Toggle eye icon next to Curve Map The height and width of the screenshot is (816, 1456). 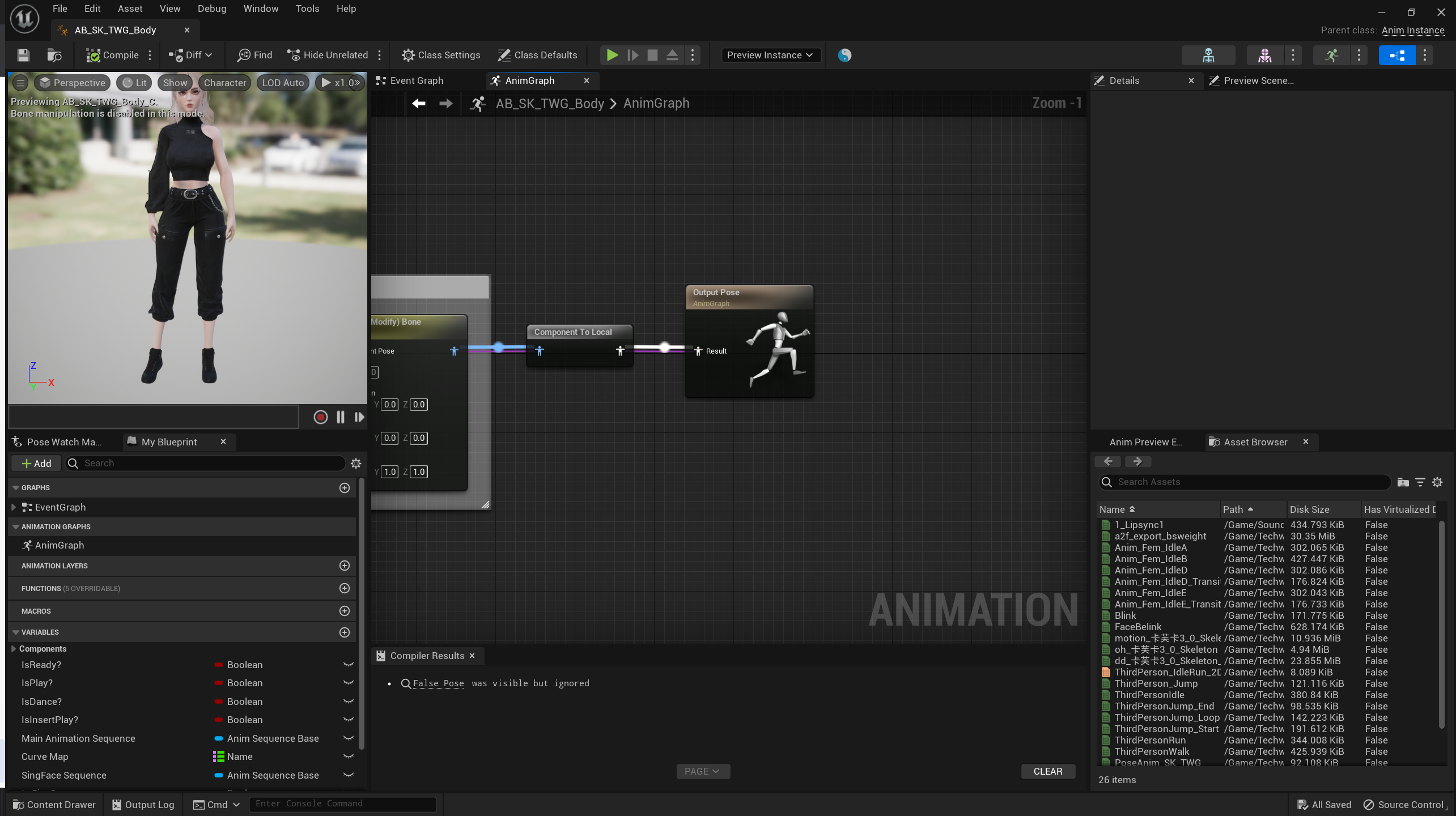pyautogui.click(x=348, y=756)
